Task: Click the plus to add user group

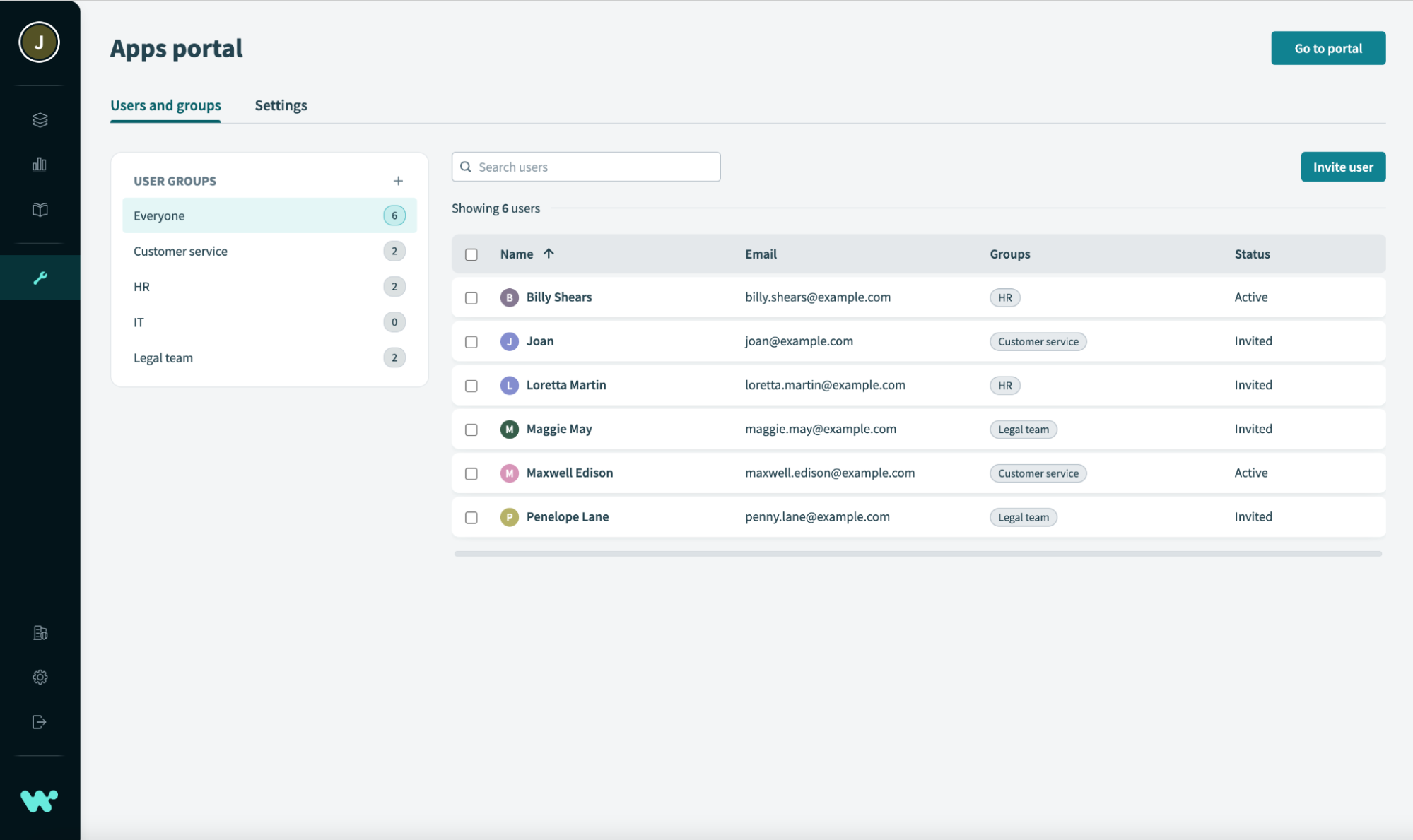Action: (x=398, y=181)
